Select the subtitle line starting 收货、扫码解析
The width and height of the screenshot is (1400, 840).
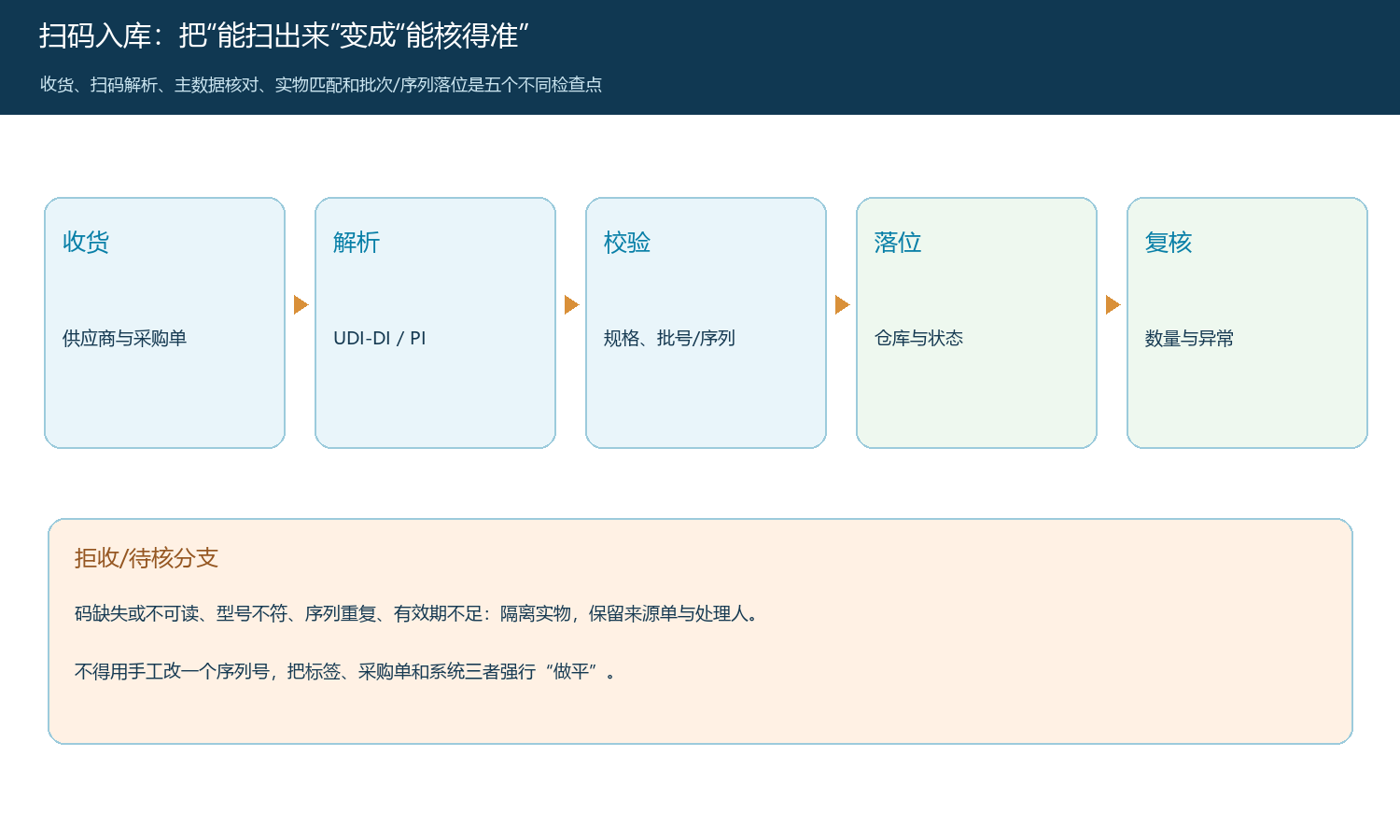[x=321, y=85]
